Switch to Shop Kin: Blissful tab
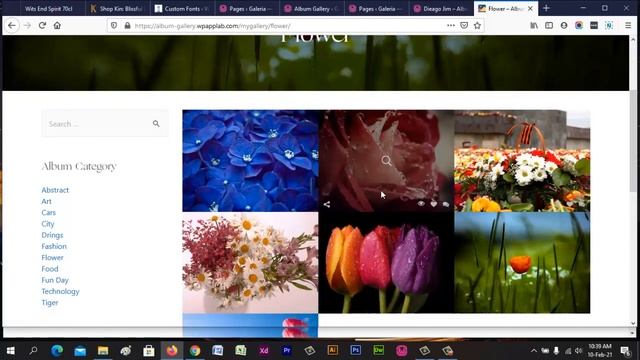 [x=117, y=9]
